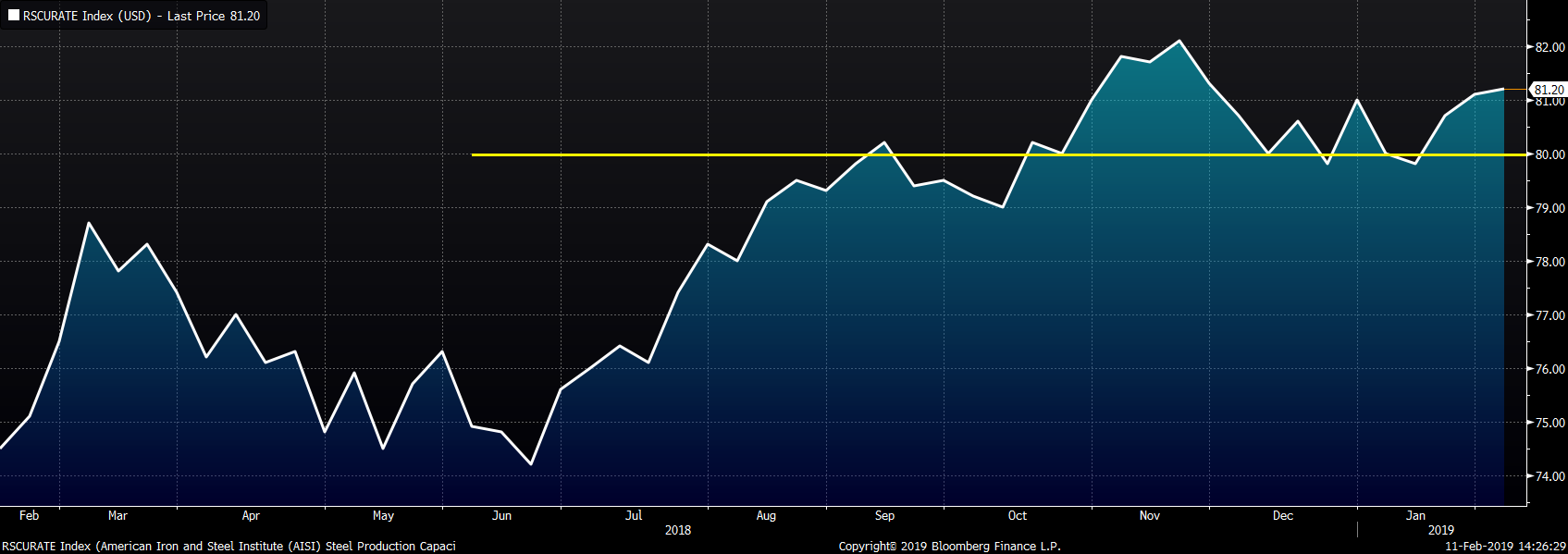Select the 2019 year label

pos(1440,530)
